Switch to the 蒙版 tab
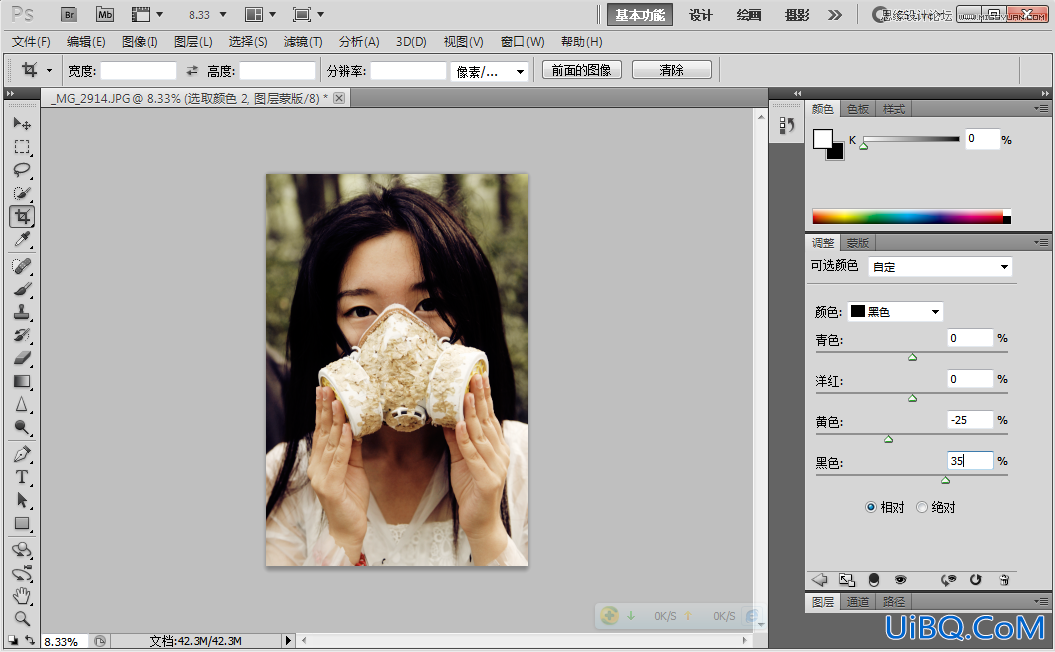Viewport: 1055px width, 652px height. coord(858,242)
